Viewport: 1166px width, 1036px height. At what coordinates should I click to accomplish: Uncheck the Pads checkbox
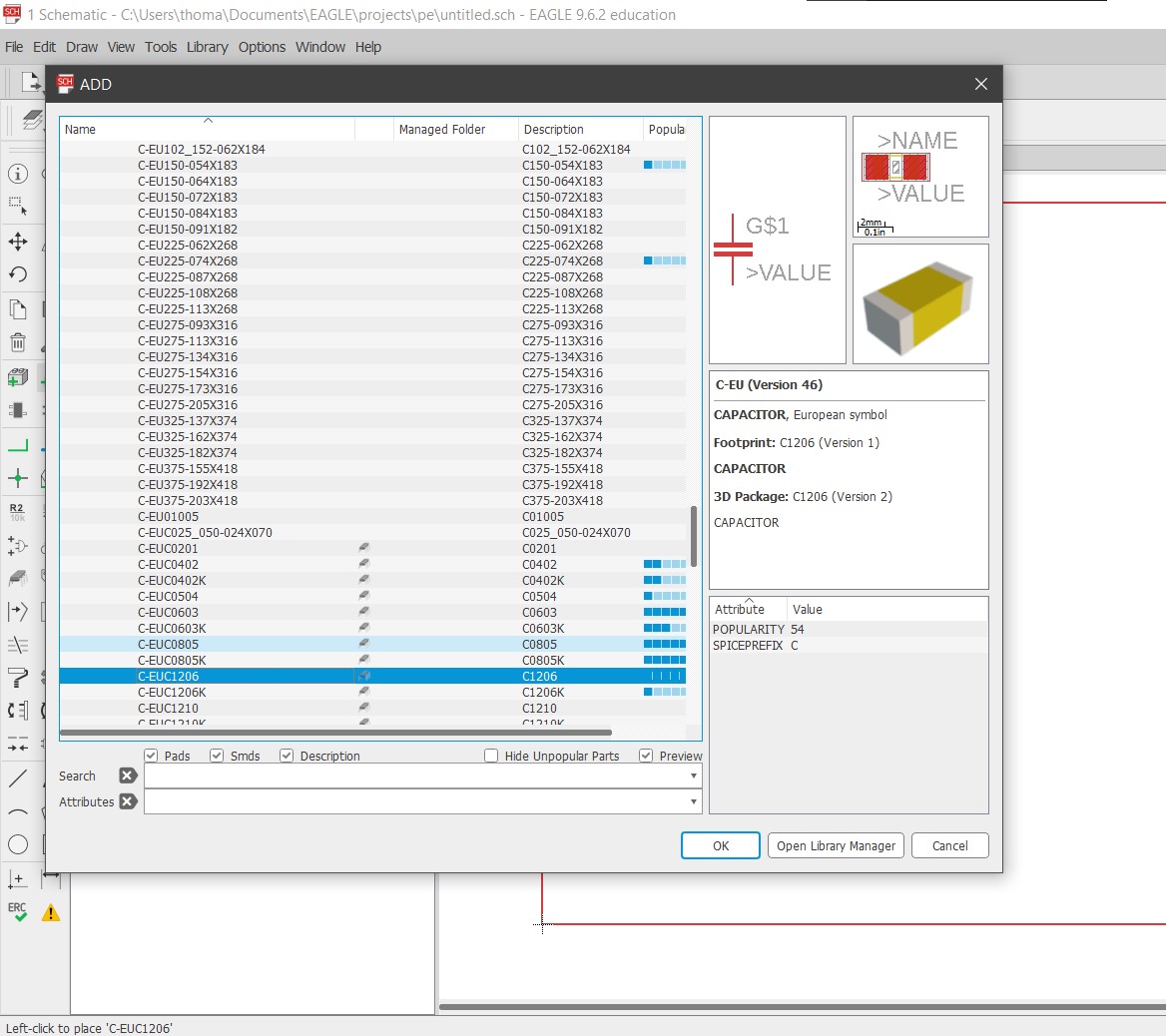pyautogui.click(x=152, y=756)
